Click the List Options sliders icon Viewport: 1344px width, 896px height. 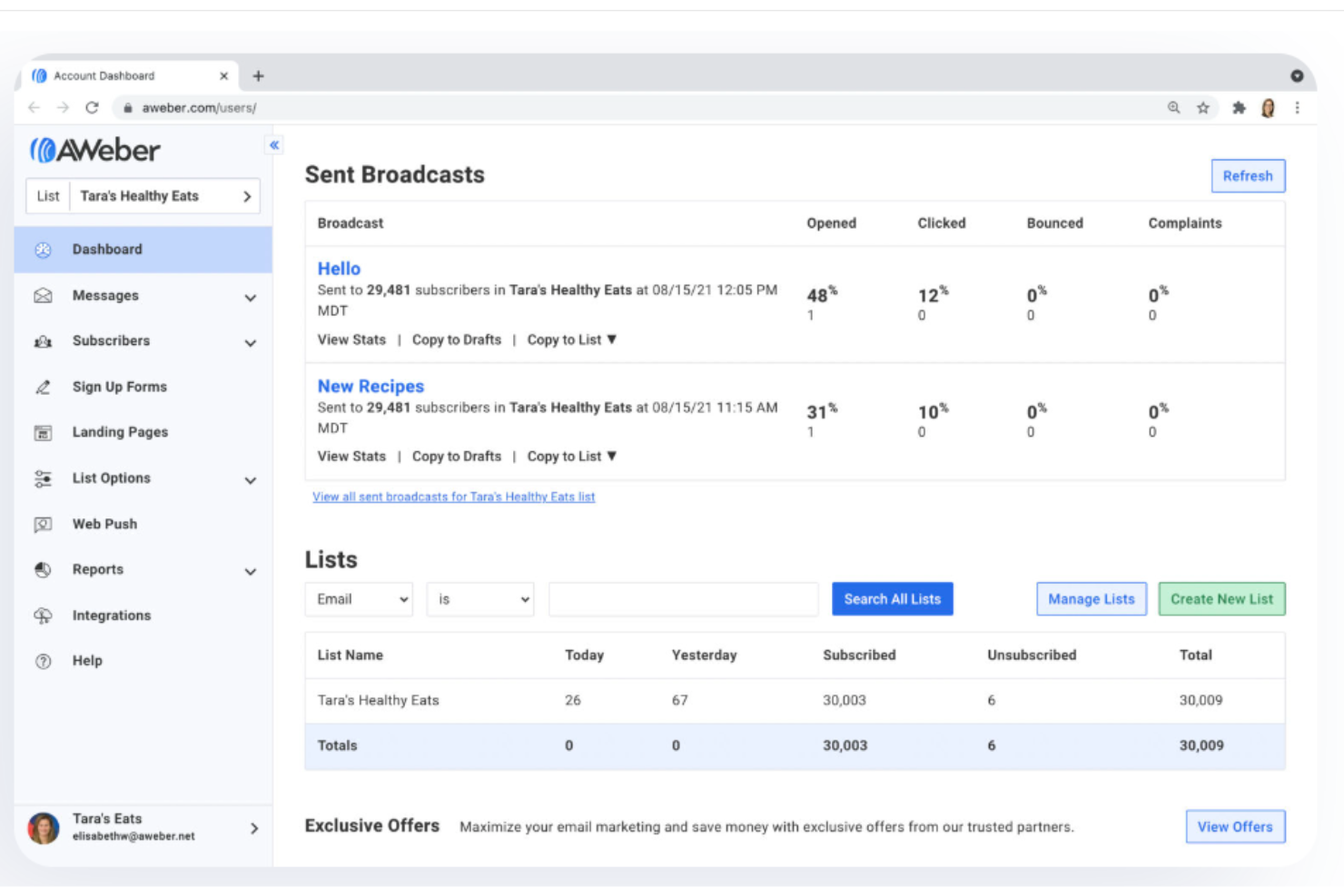coord(43,478)
